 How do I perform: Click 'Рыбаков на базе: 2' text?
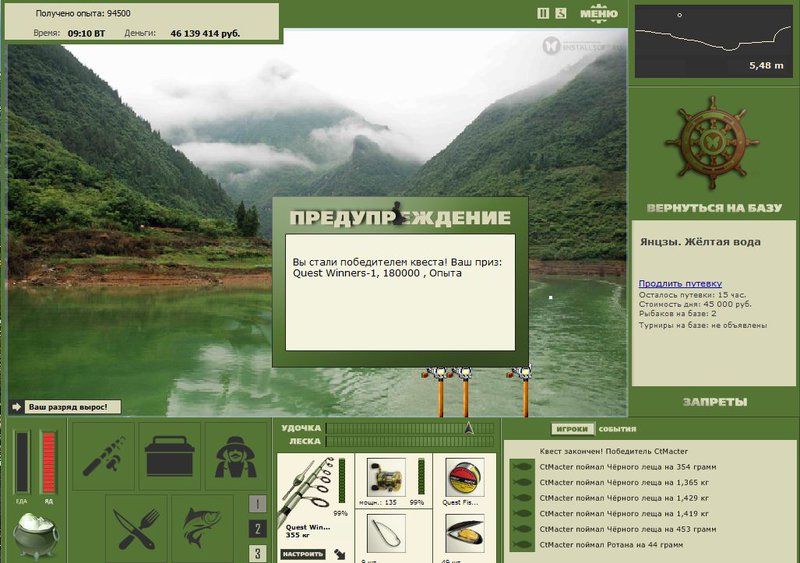[678, 313]
